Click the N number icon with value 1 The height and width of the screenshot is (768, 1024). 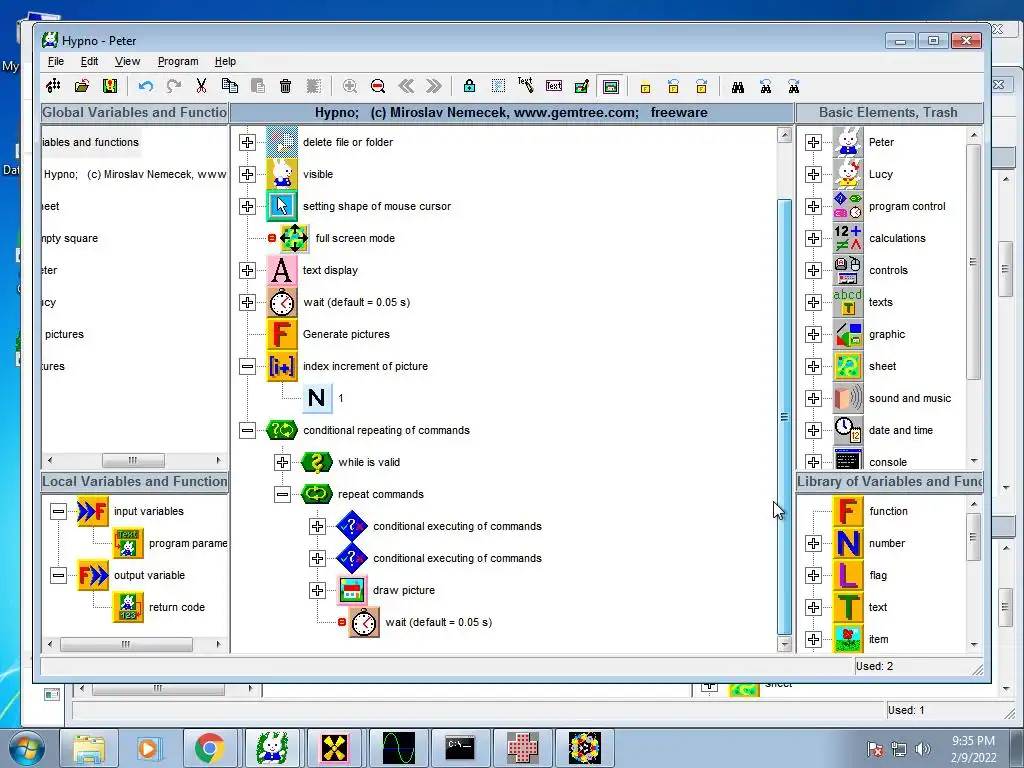tap(317, 398)
